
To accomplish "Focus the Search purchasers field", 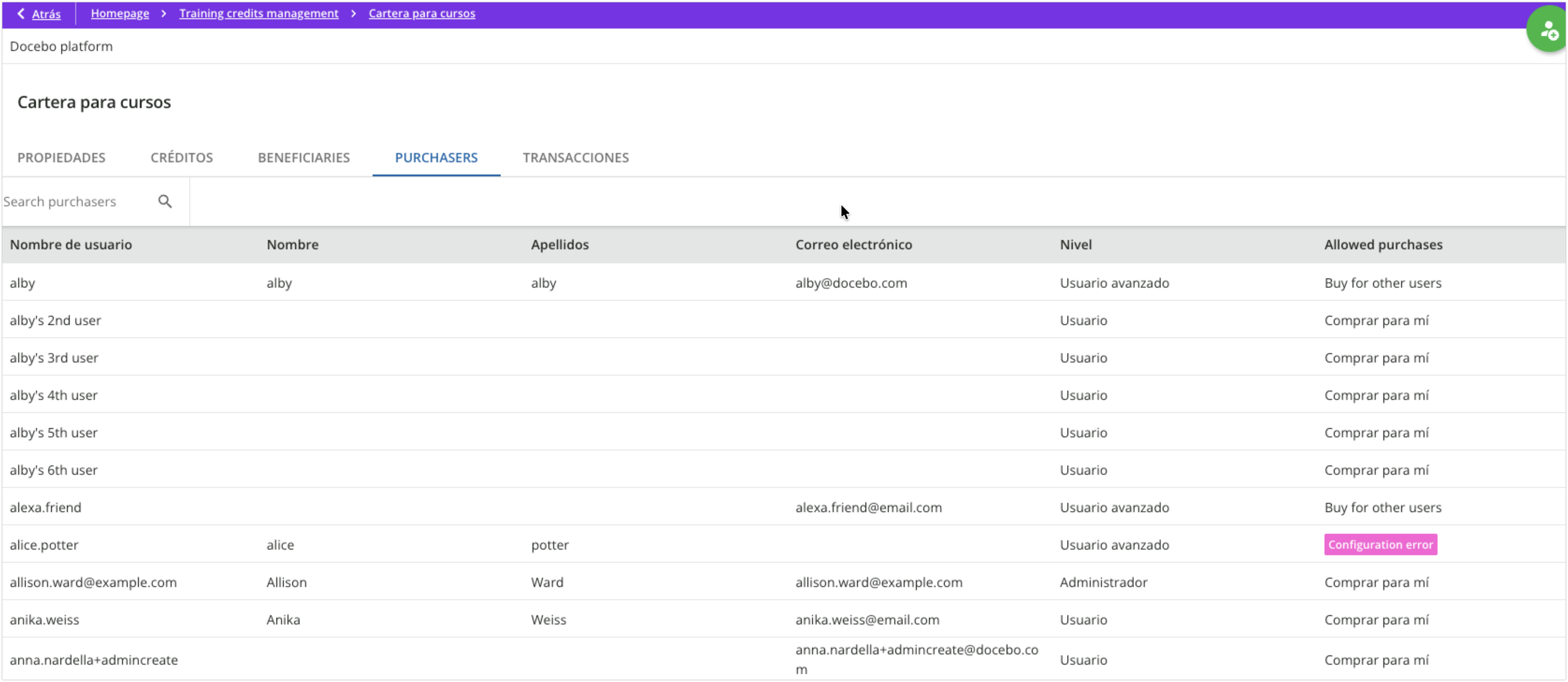I will point(73,202).
